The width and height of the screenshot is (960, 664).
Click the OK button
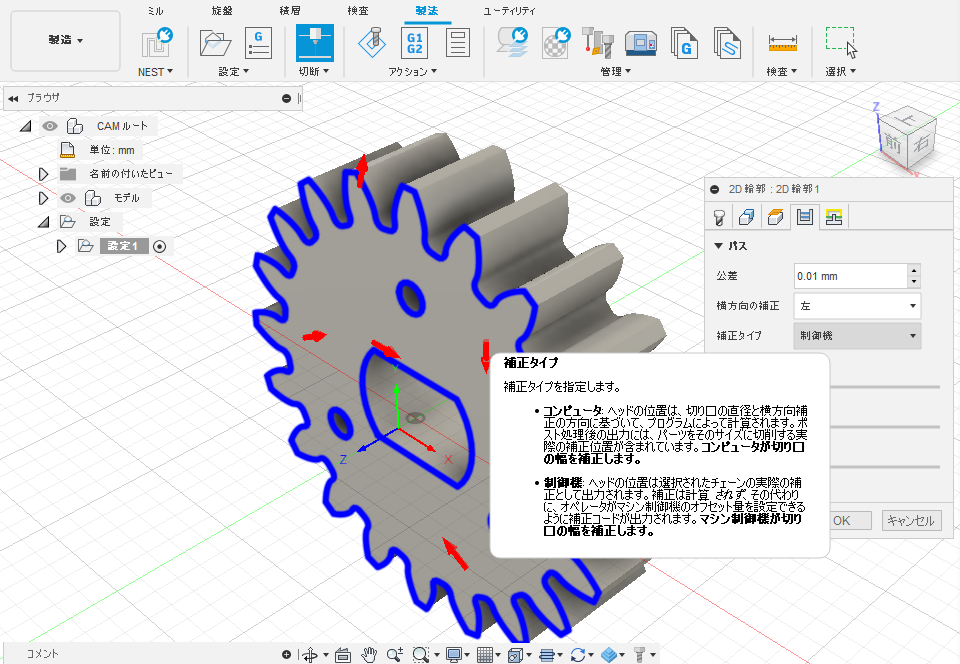click(850, 521)
